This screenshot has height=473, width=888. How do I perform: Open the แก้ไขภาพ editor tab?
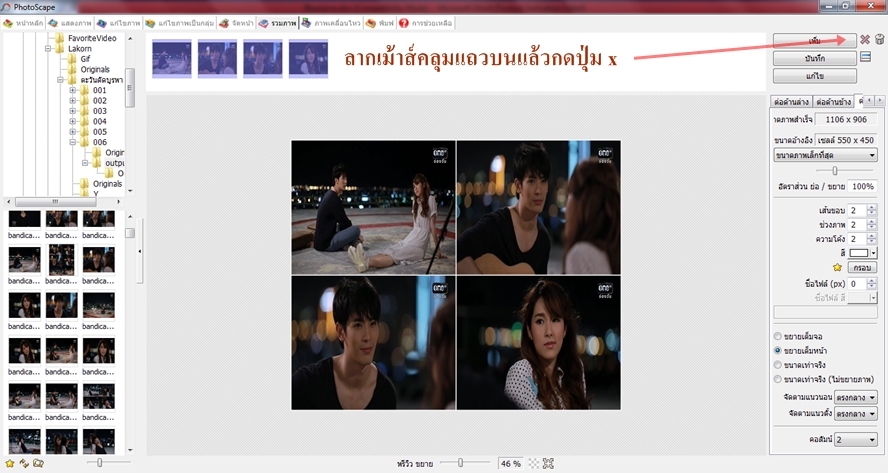[118, 23]
